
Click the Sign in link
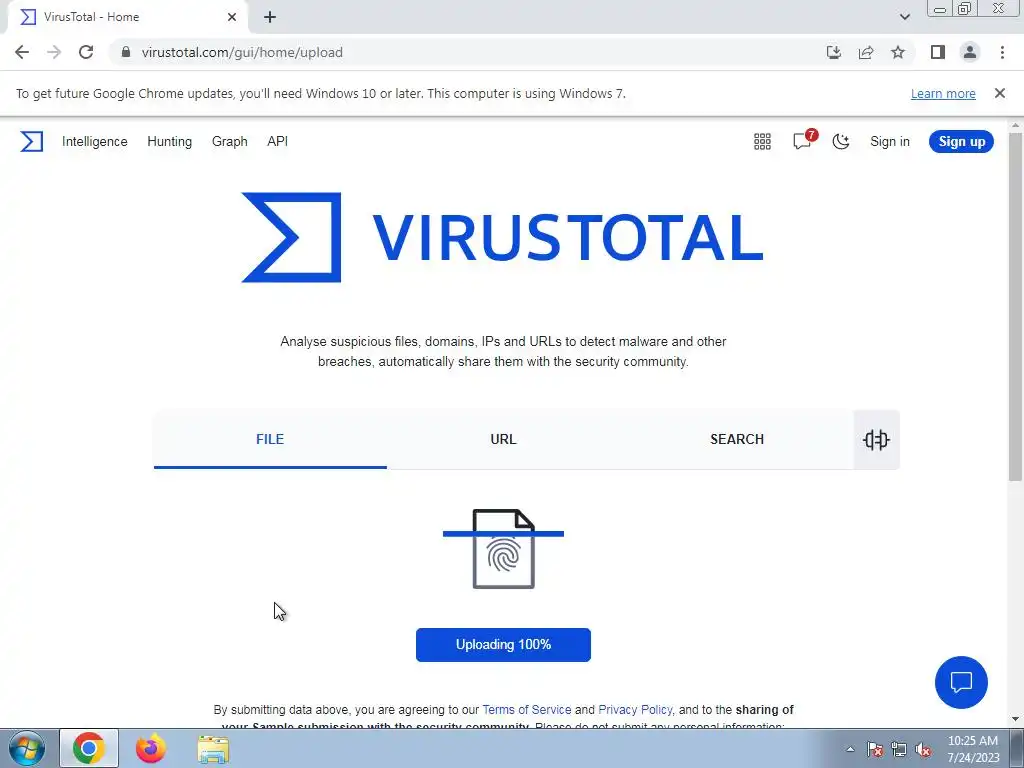coord(889,142)
